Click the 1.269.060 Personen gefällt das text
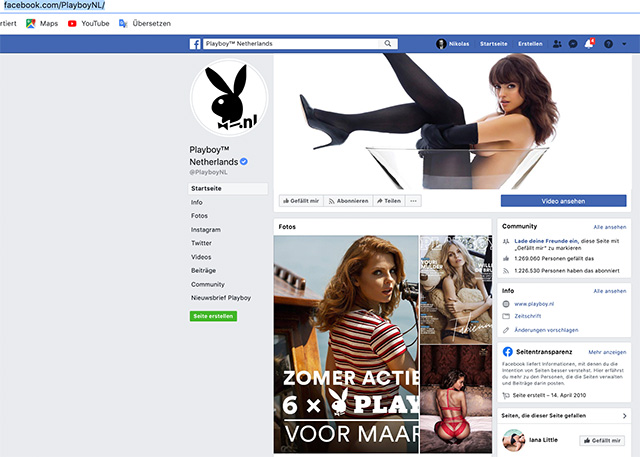 [554, 259]
